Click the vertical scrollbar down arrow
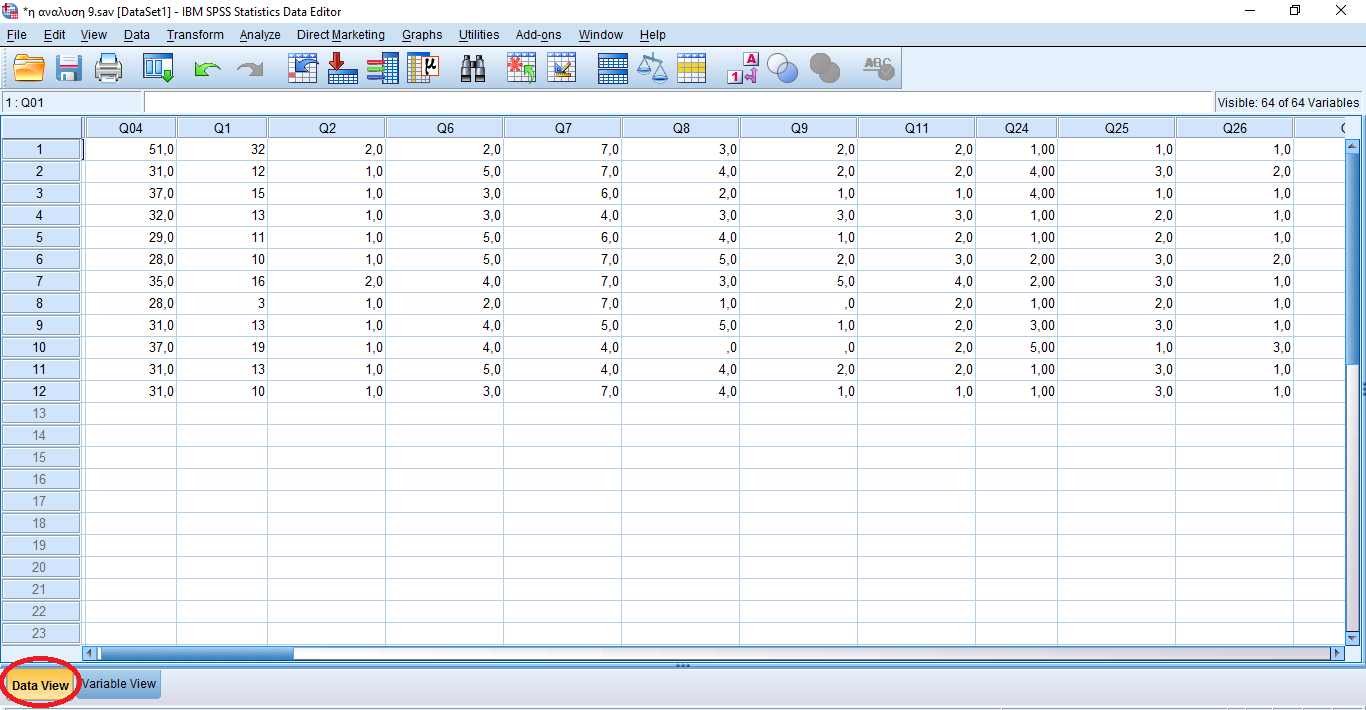Image resolution: width=1366 pixels, height=710 pixels. (1353, 637)
